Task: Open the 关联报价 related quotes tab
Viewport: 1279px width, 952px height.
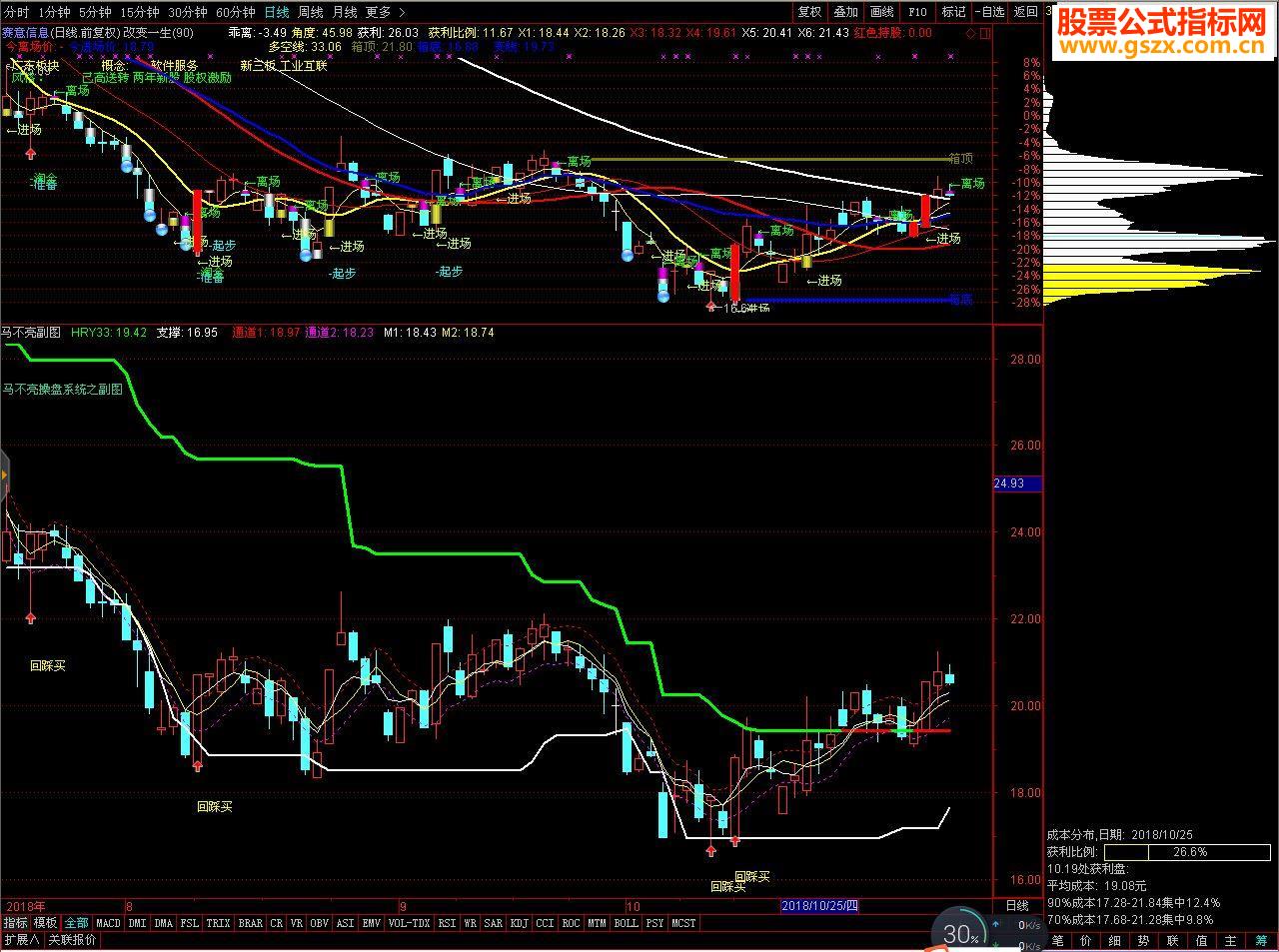Action: (73, 940)
